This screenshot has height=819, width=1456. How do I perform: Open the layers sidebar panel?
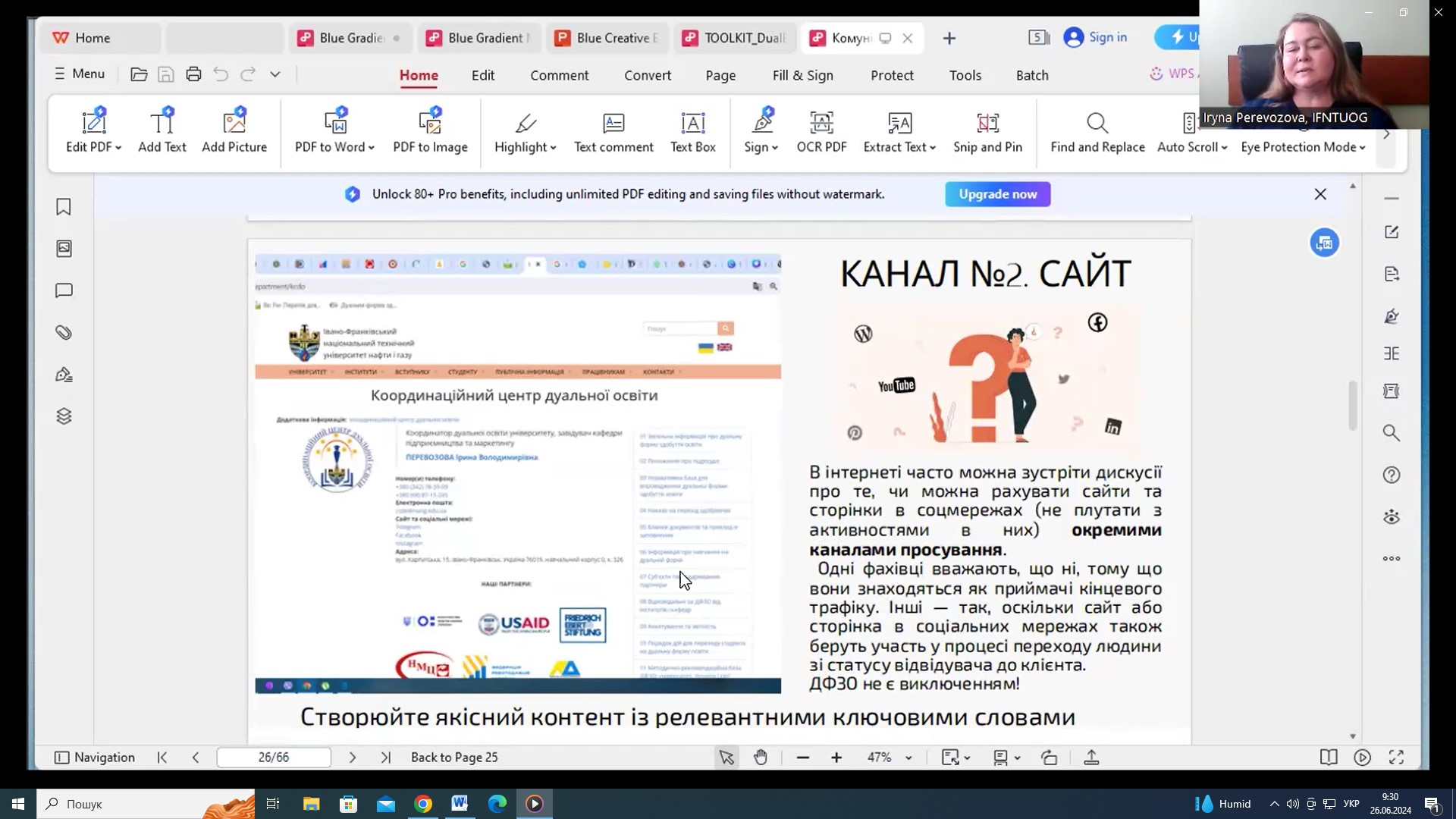pyautogui.click(x=64, y=416)
